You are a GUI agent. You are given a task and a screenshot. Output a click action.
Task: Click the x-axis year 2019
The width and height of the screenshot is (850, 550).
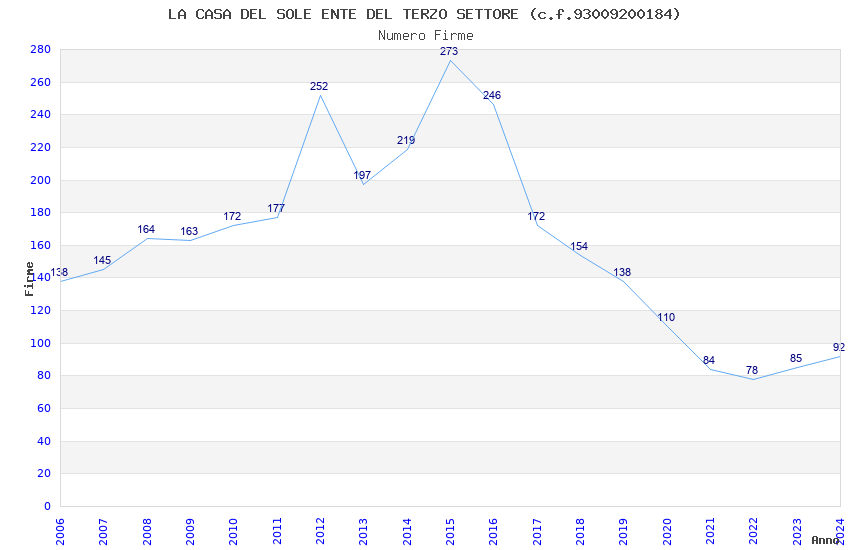624,532
